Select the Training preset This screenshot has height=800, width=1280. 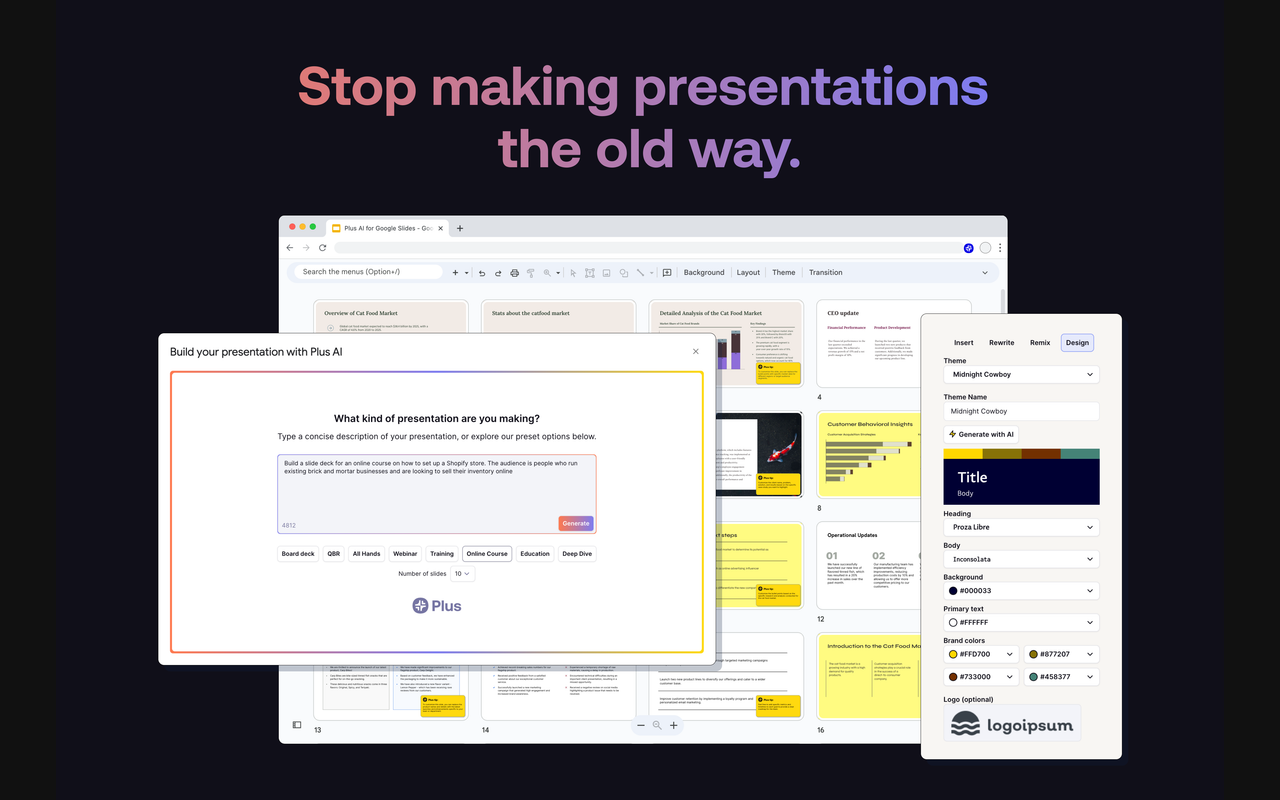point(442,553)
